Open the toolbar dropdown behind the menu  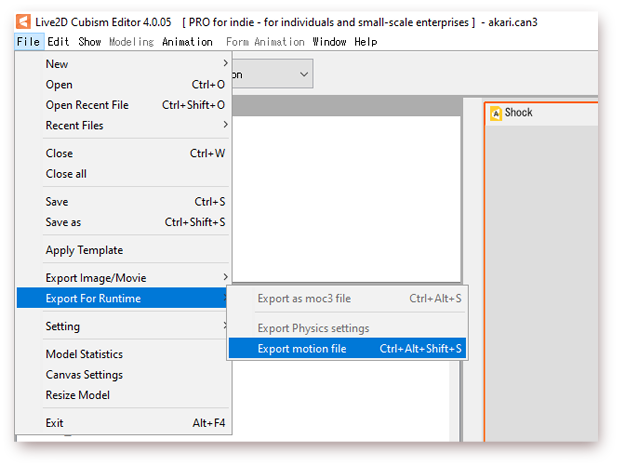[272, 74]
